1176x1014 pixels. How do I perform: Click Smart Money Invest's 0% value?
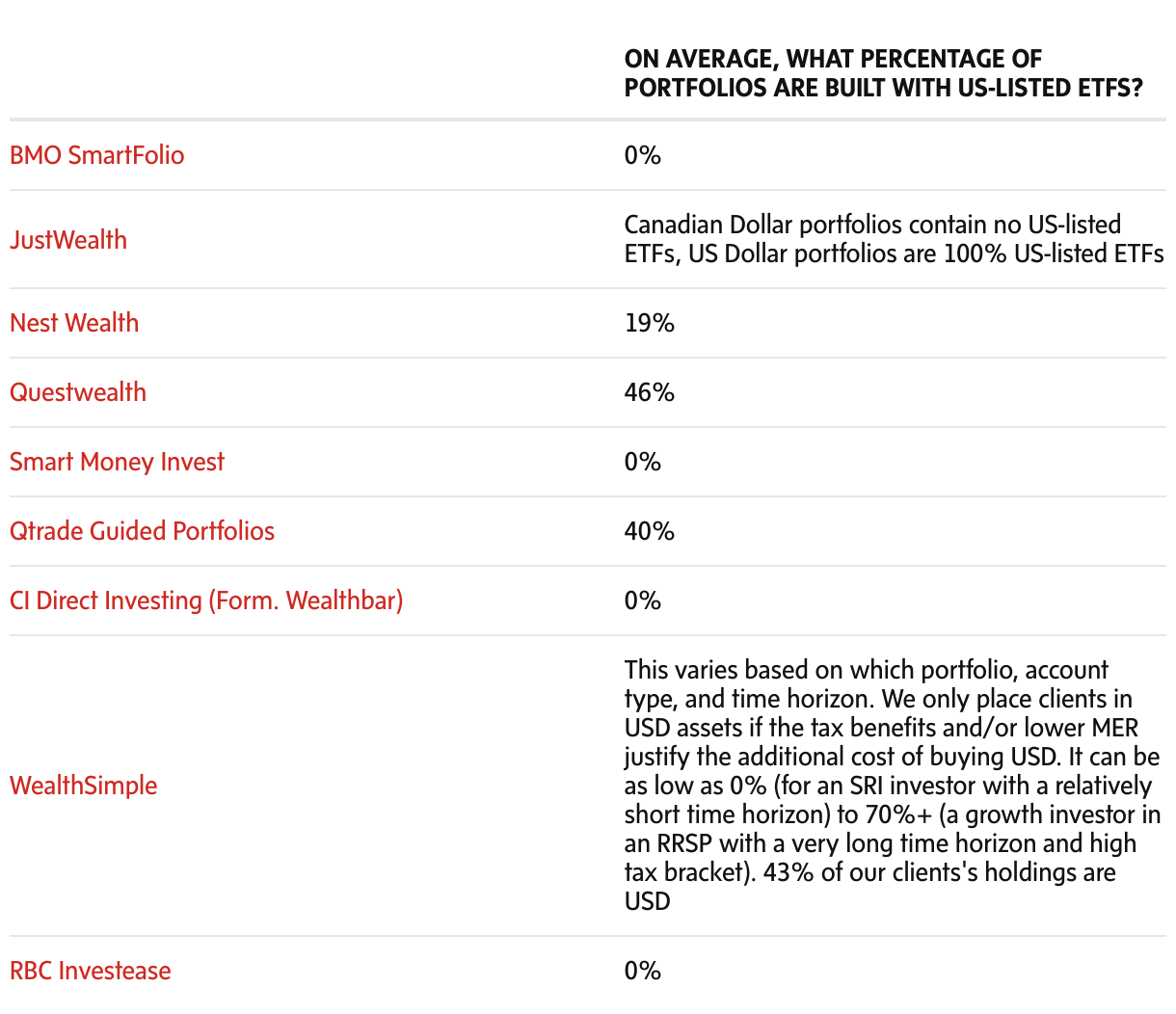tap(643, 462)
